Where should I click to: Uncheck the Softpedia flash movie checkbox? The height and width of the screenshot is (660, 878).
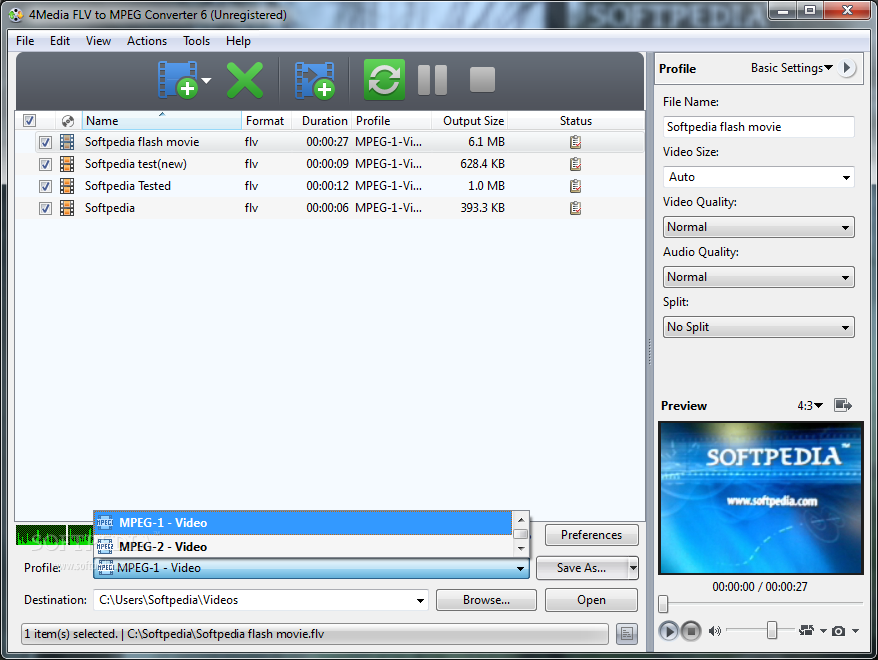pos(45,143)
